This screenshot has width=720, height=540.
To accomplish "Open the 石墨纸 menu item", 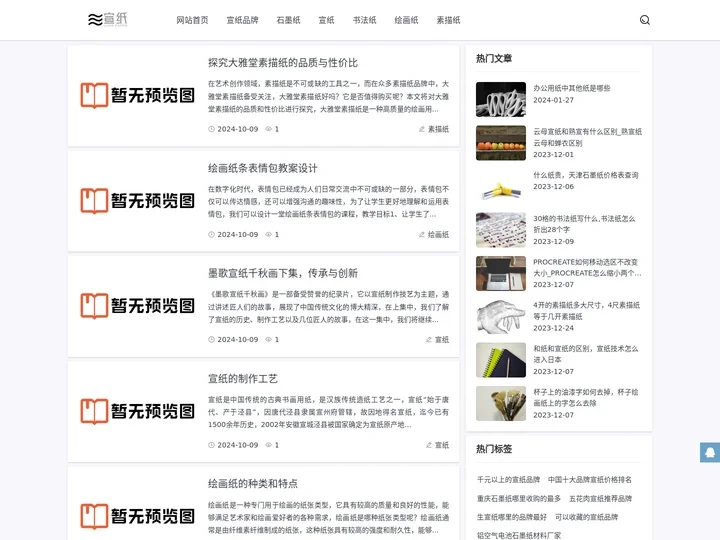I will click(x=288, y=20).
